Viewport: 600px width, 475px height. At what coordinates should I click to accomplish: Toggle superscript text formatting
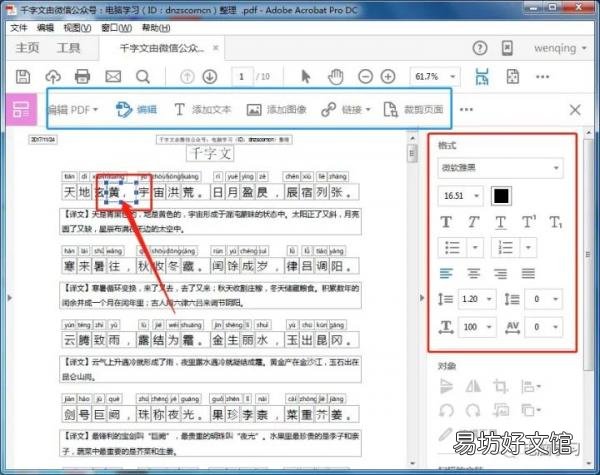pyautogui.click(x=529, y=222)
